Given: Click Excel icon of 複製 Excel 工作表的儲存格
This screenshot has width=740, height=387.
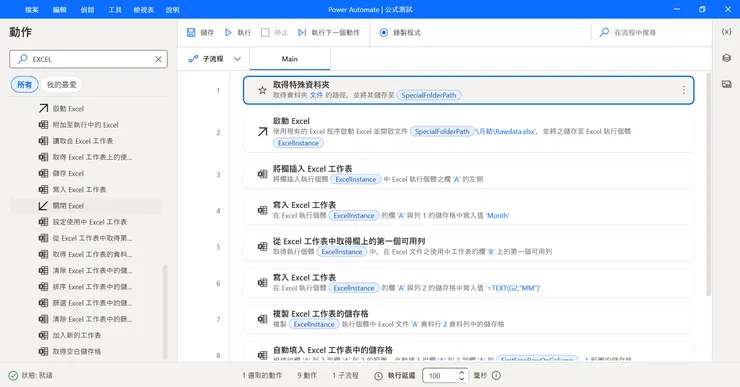Looking at the screenshot, I should (x=262, y=319).
